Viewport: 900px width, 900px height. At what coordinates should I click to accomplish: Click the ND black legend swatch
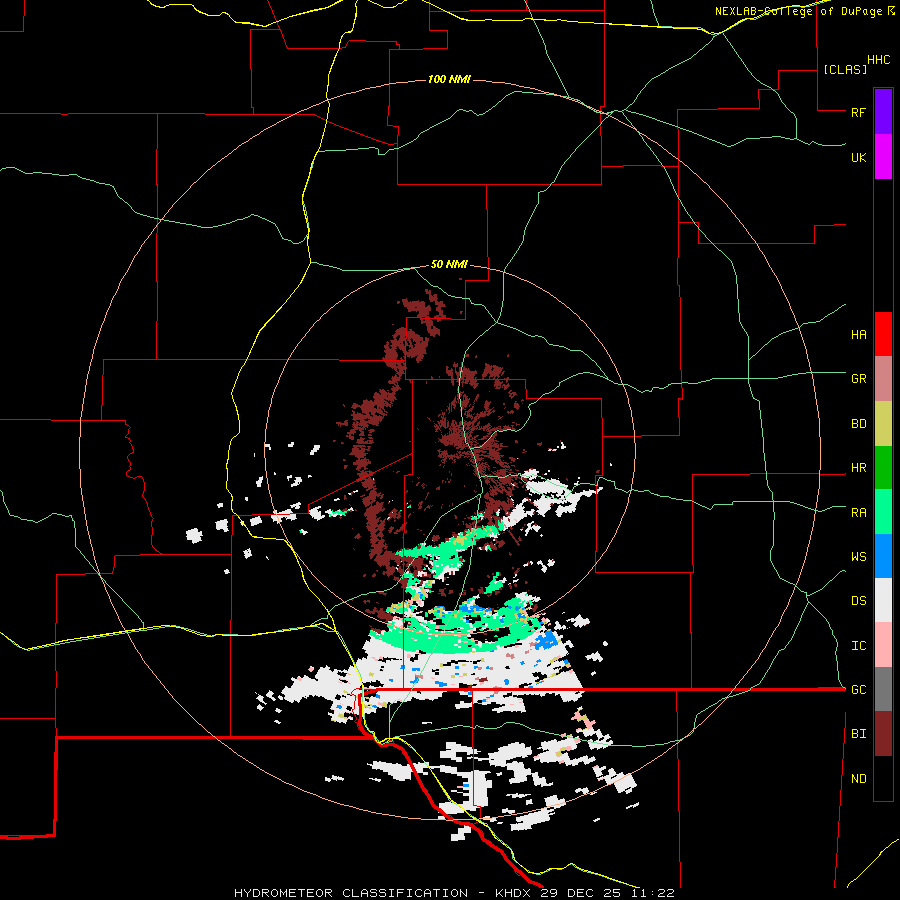pyautogui.click(x=883, y=778)
